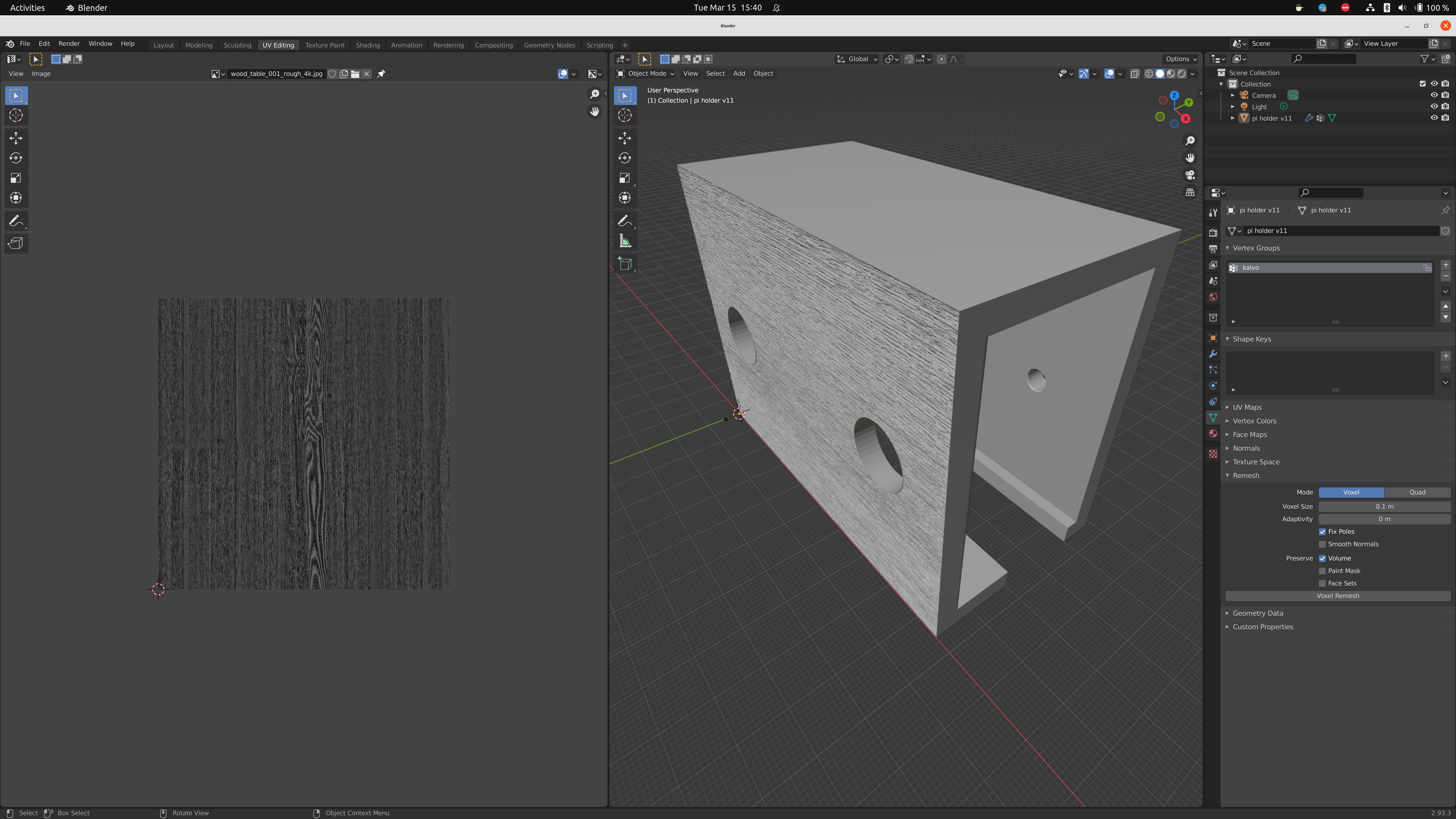Open the Material properties tab
The width and height of the screenshot is (1456, 819).
click(x=1212, y=433)
